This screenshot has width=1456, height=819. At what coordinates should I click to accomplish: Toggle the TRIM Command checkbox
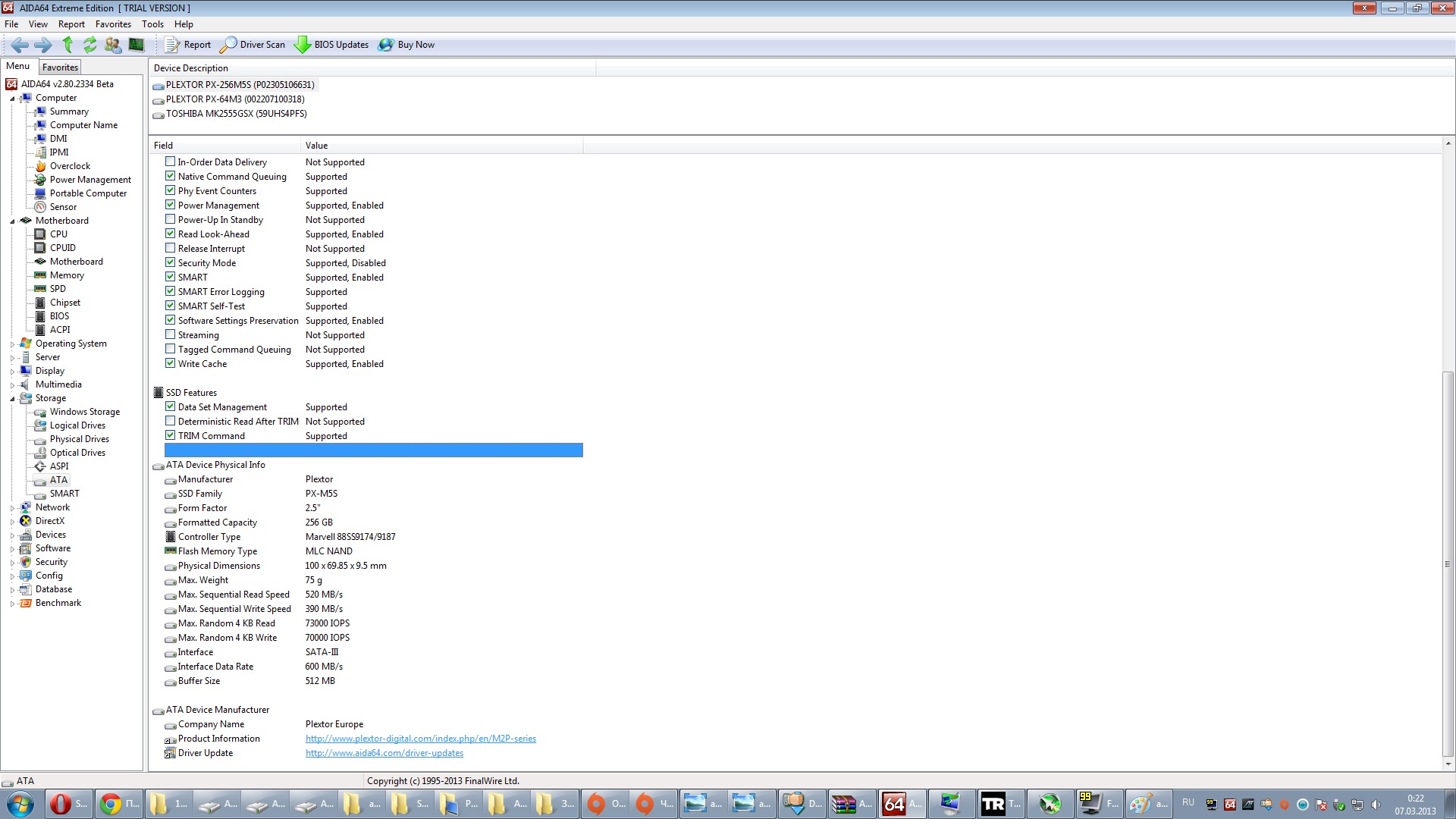point(171,436)
